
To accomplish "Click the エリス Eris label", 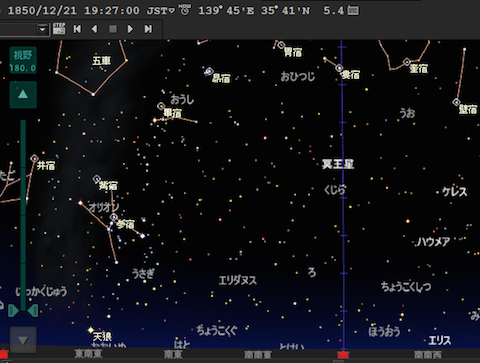I will tap(440, 340).
